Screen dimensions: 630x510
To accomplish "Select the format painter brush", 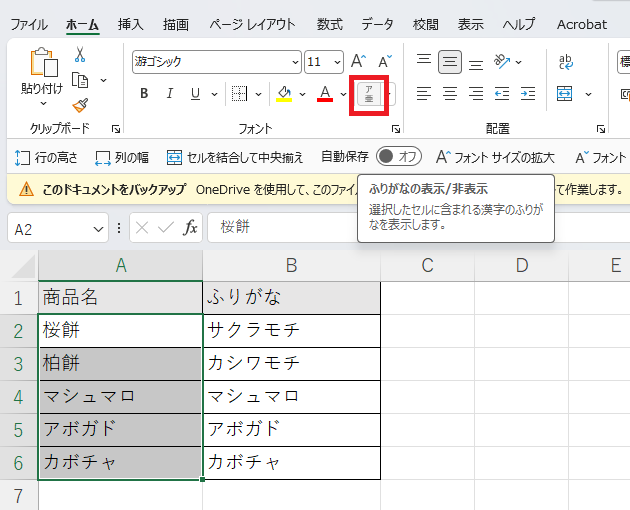I will [80, 105].
